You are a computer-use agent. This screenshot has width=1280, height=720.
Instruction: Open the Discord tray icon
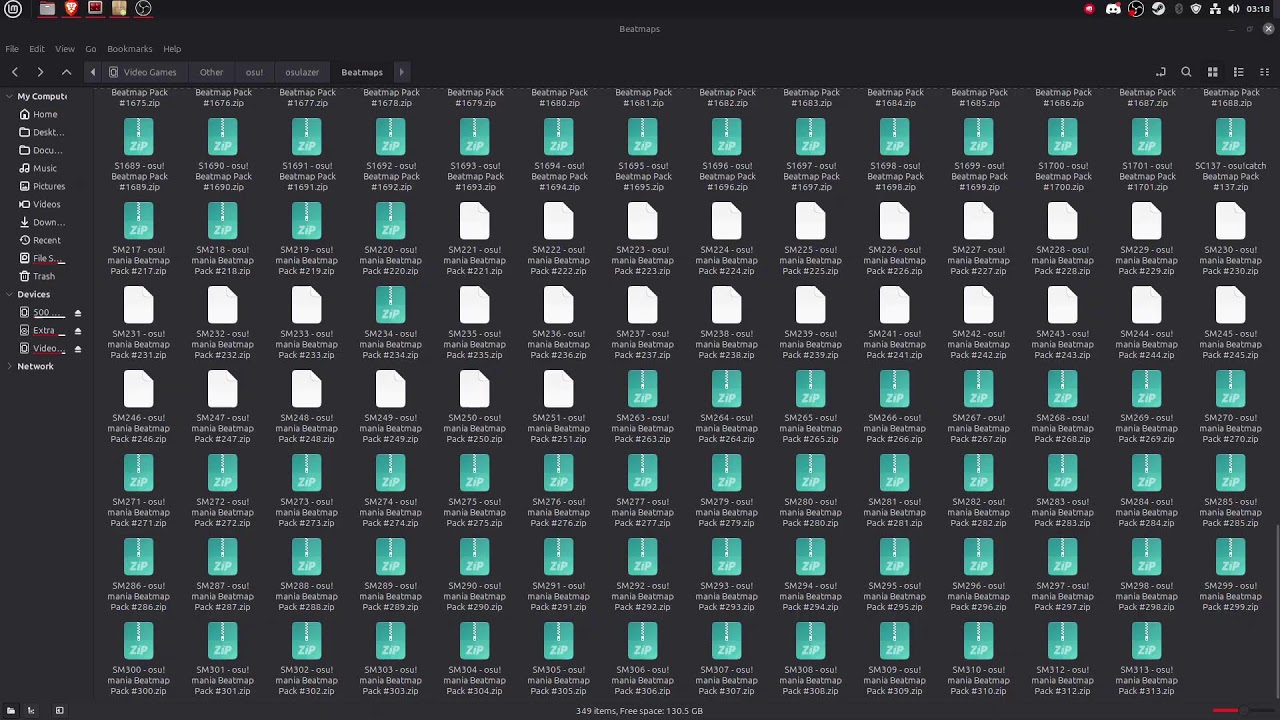[x=1113, y=9]
